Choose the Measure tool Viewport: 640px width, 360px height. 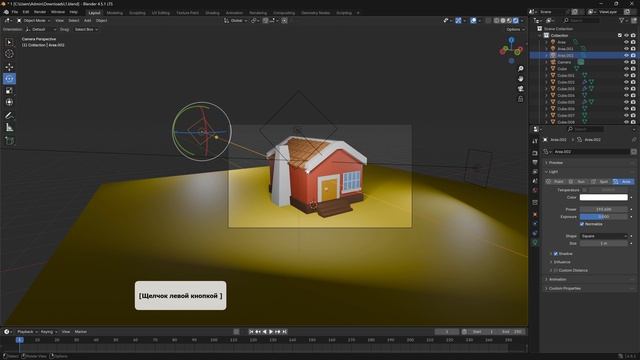[9, 128]
